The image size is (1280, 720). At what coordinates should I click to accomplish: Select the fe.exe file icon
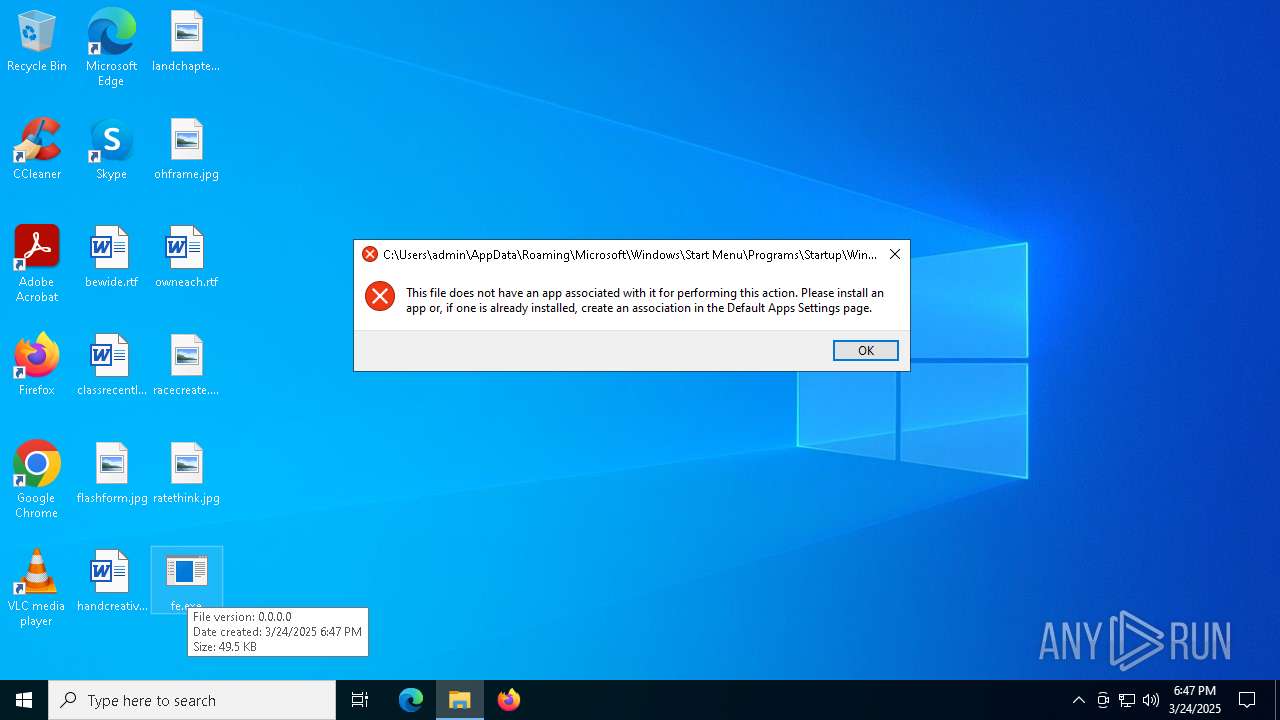click(186, 580)
